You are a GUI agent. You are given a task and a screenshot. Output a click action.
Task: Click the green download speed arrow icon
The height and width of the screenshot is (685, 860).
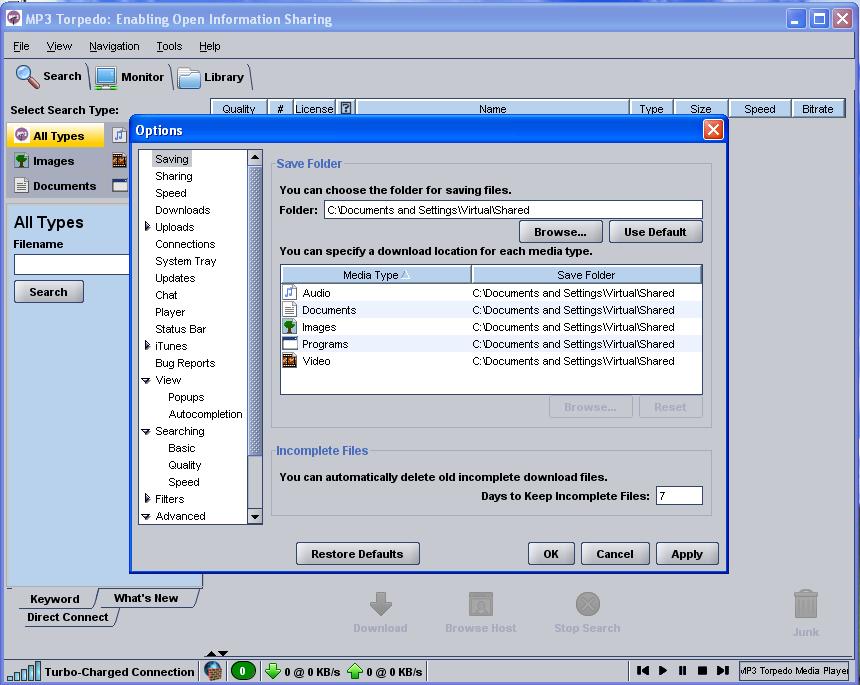point(273,671)
